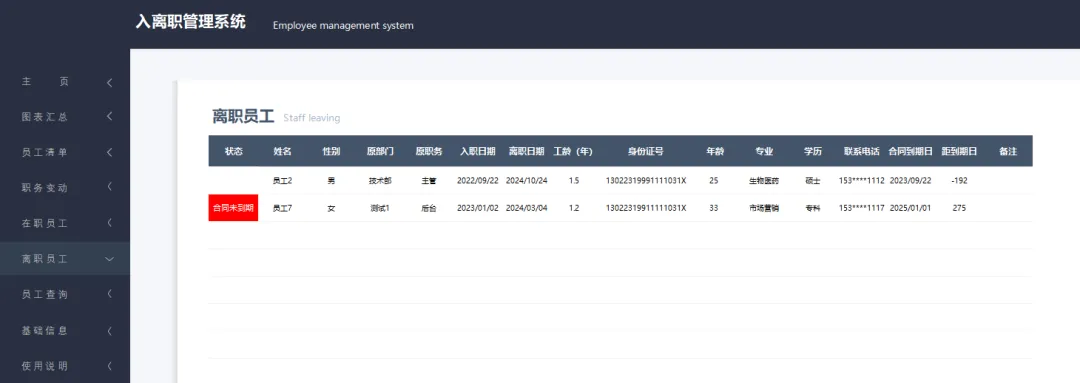Viewport: 1080px width, 383px height.
Task: Expand the 员工查询 chevron arrow
Action: 109,294
